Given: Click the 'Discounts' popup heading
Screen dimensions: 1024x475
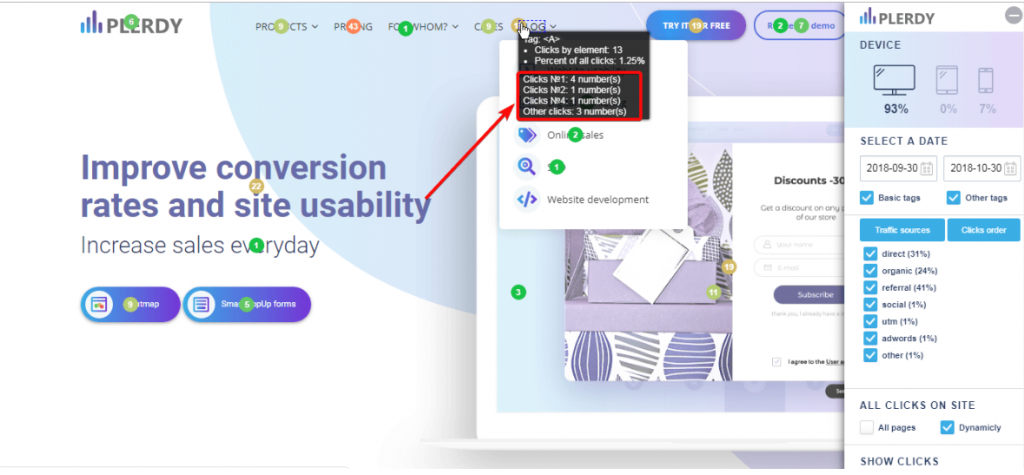Looking at the screenshot, I should [x=807, y=180].
